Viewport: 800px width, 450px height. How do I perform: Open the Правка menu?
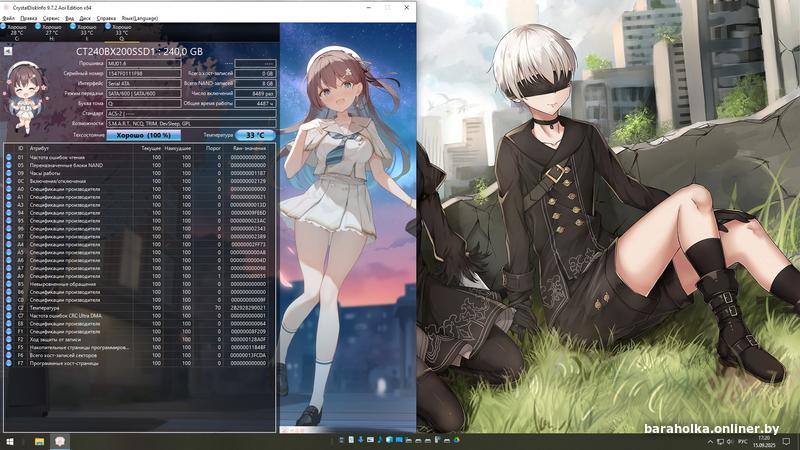(29, 18)
